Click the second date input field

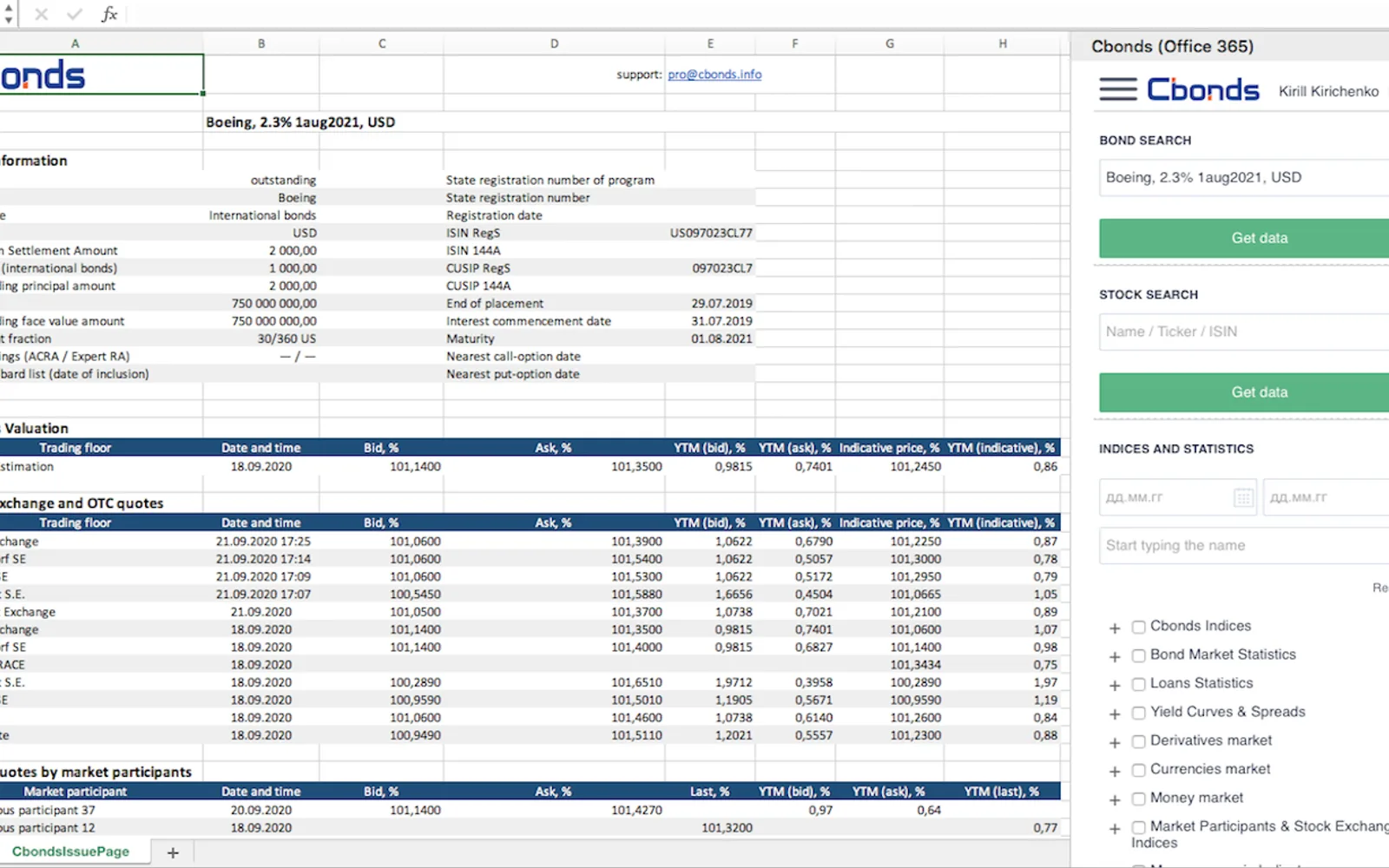(x=1326, y=497)
